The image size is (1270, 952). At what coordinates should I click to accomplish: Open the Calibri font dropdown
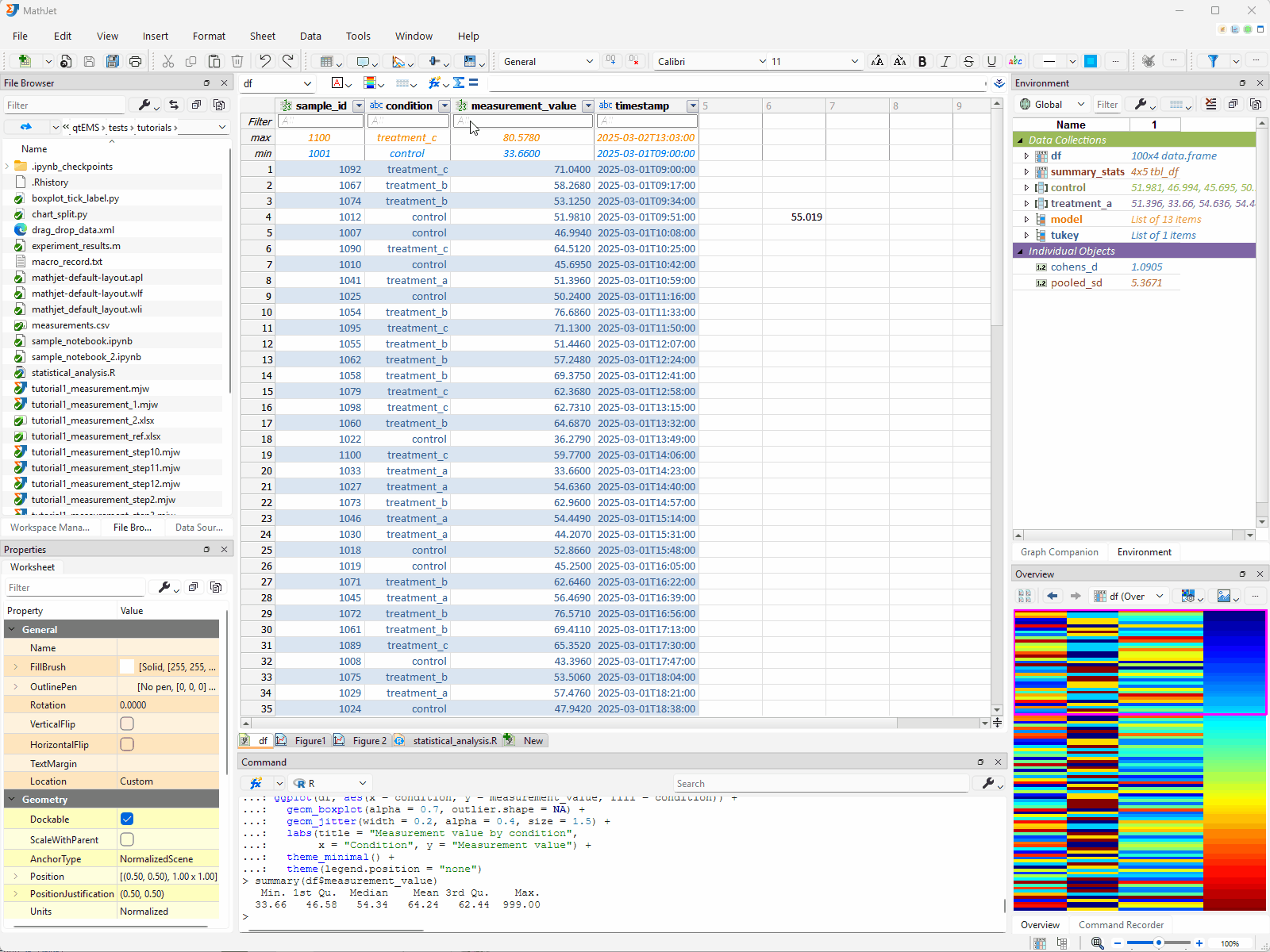[x=711, y=61]
